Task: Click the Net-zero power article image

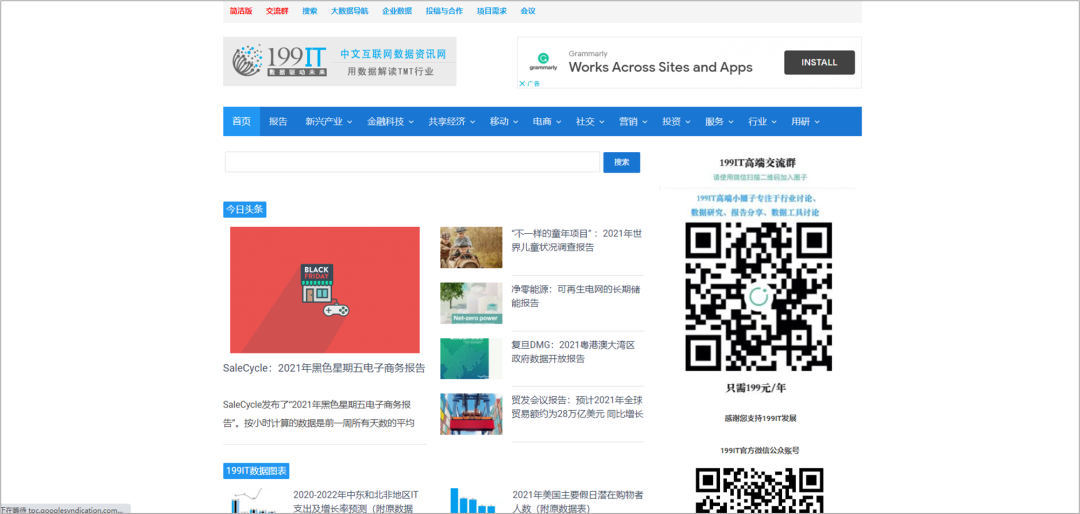Action: [x=471, y=303]
